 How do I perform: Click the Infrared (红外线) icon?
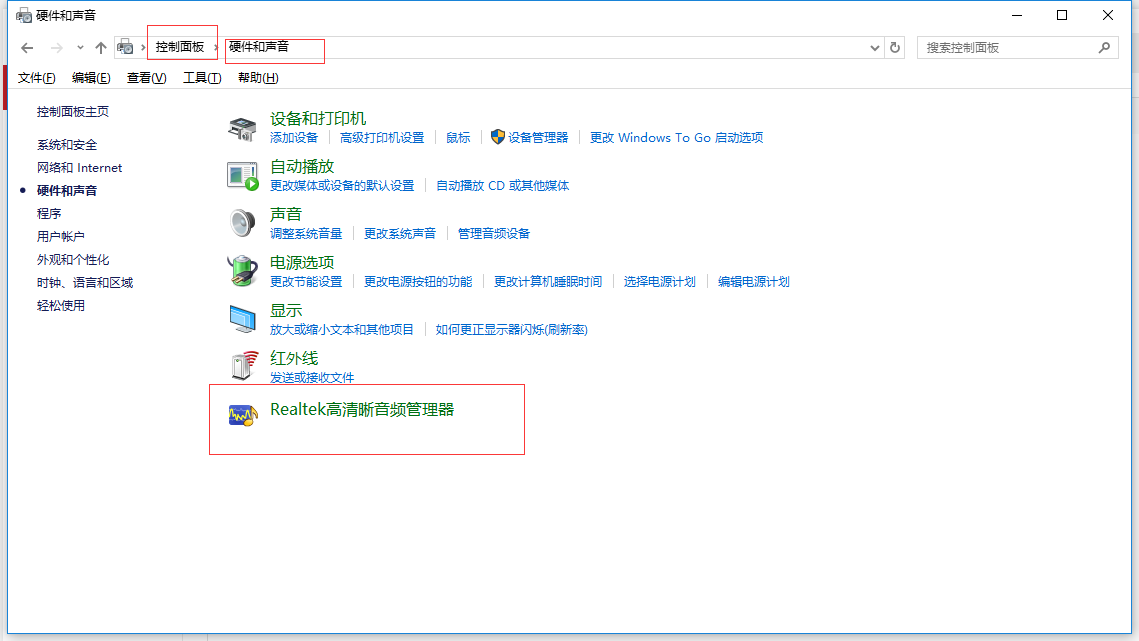[244, 366]
